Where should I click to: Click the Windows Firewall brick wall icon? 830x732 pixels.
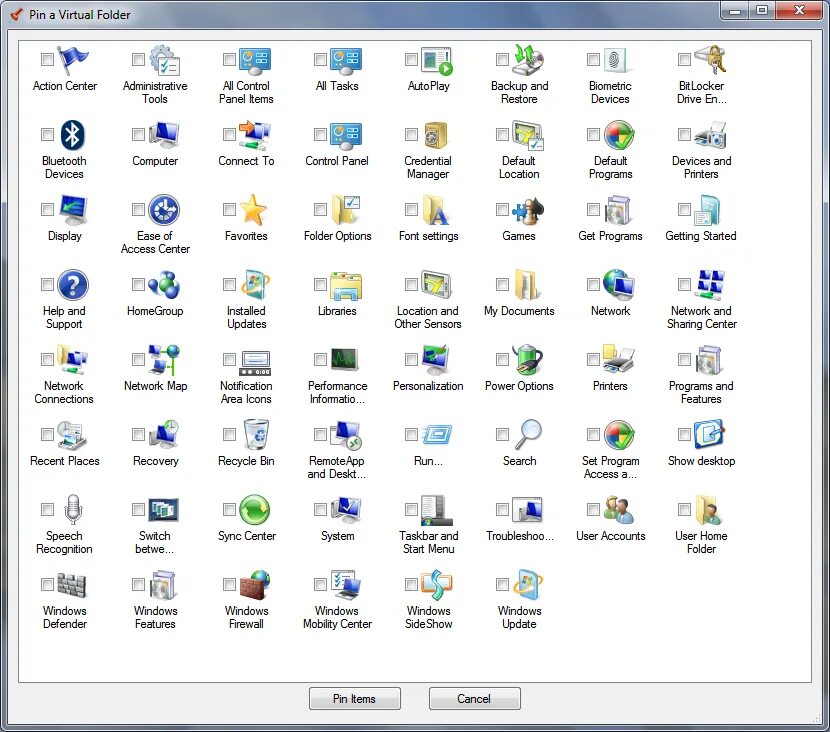255,584
